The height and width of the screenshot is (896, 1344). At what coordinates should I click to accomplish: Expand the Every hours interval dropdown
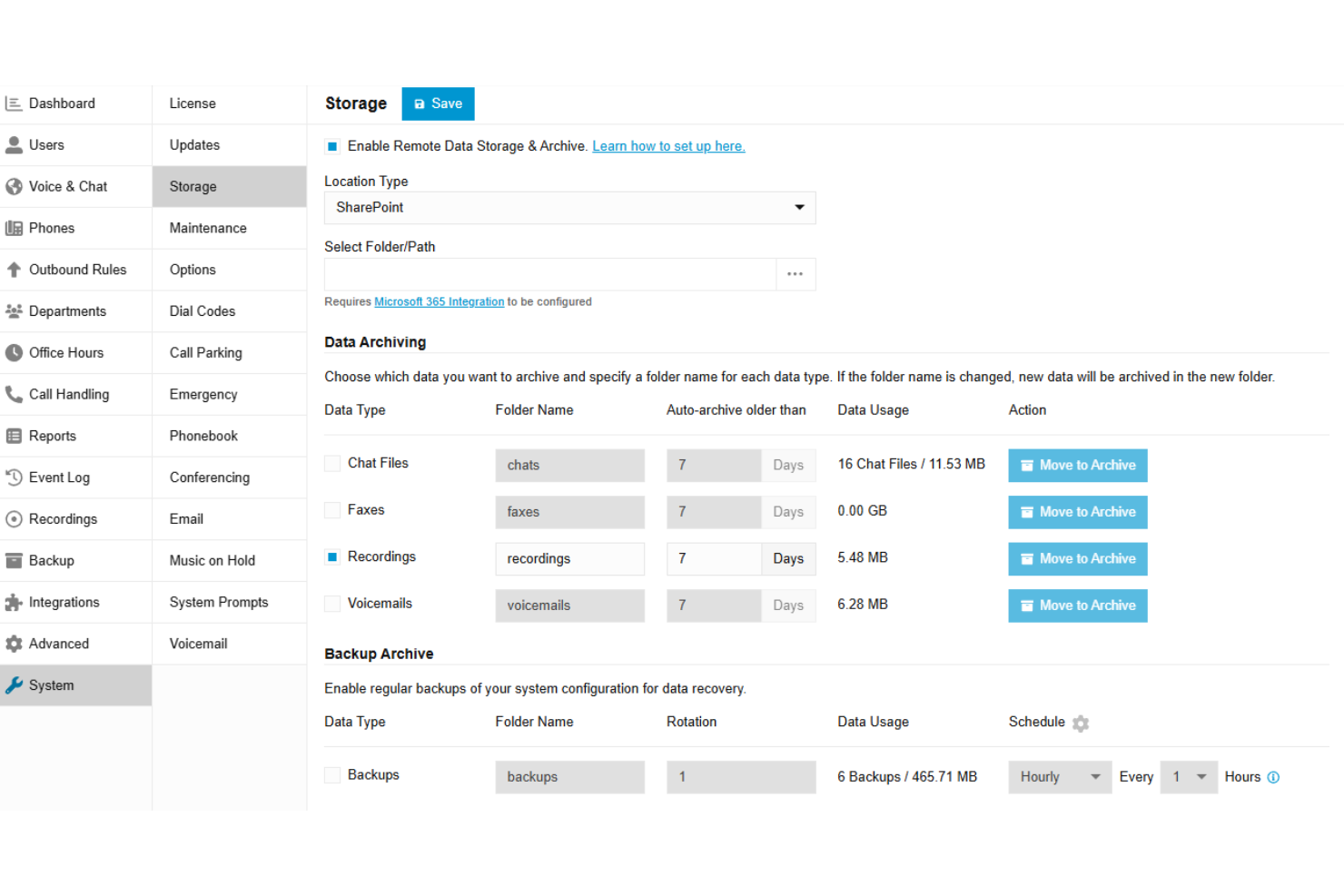(1189, 776)
